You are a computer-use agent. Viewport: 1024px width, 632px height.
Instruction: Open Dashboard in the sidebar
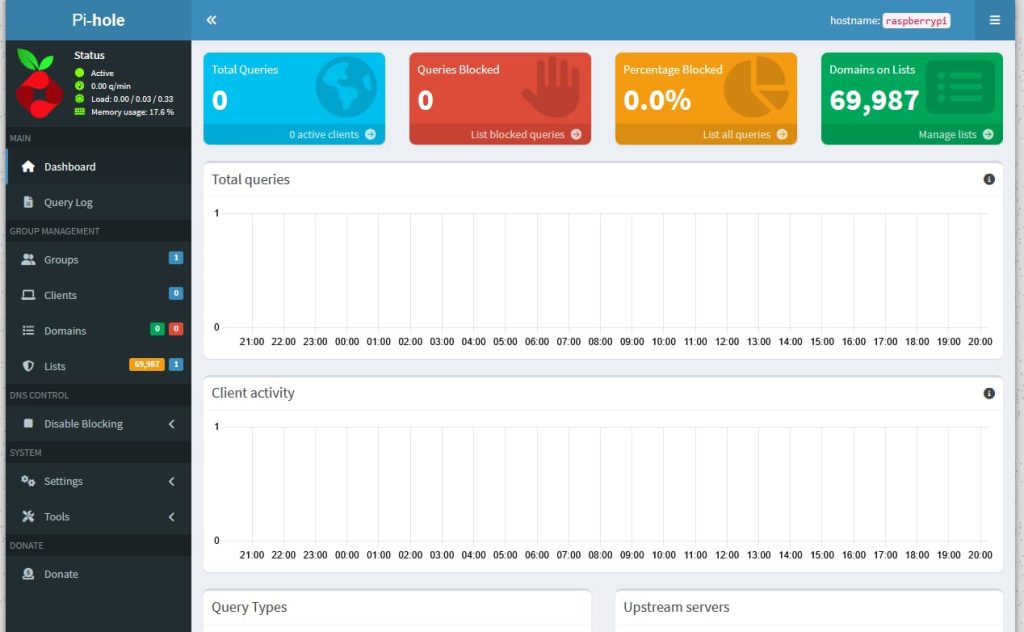click(70, 167)
